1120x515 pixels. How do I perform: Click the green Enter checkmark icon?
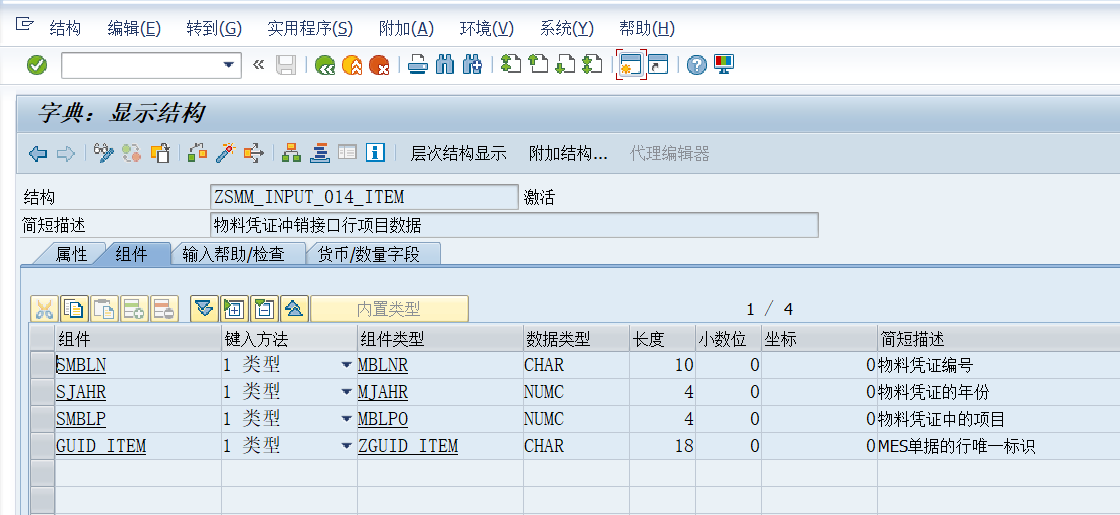tap(37, 66)
